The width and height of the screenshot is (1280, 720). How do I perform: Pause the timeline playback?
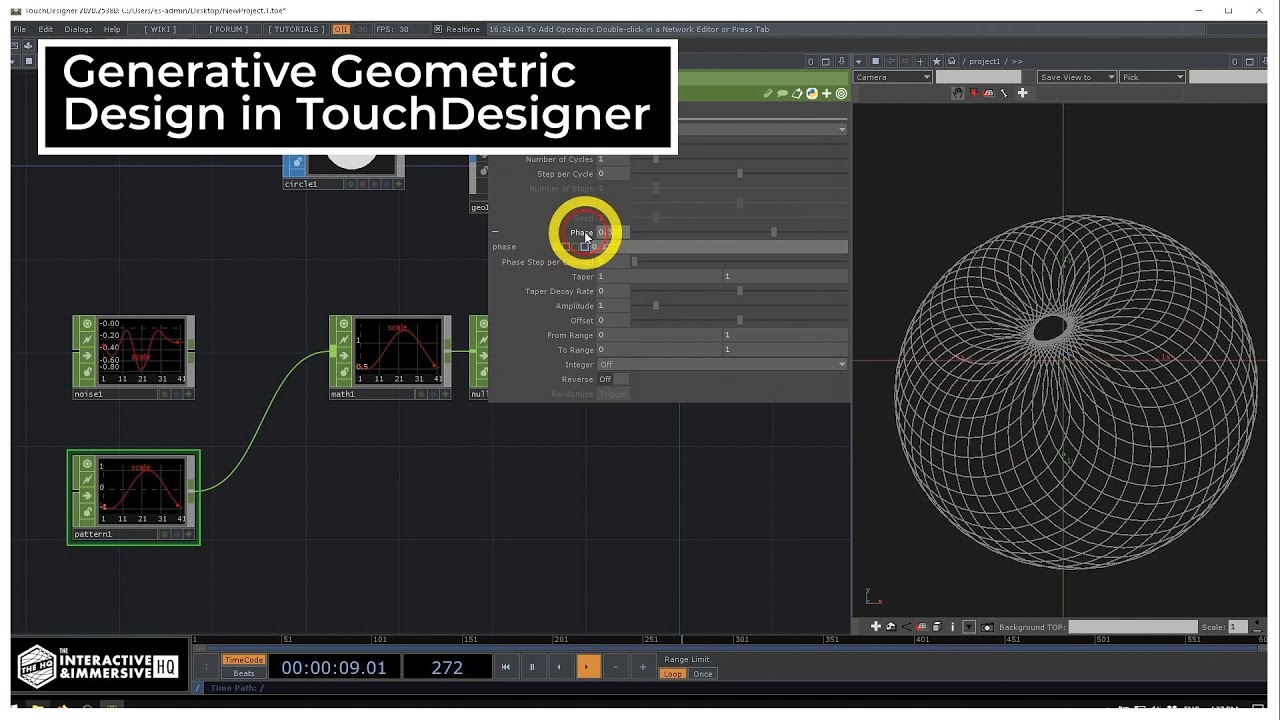pyautogui.click(x=532, y=667)
